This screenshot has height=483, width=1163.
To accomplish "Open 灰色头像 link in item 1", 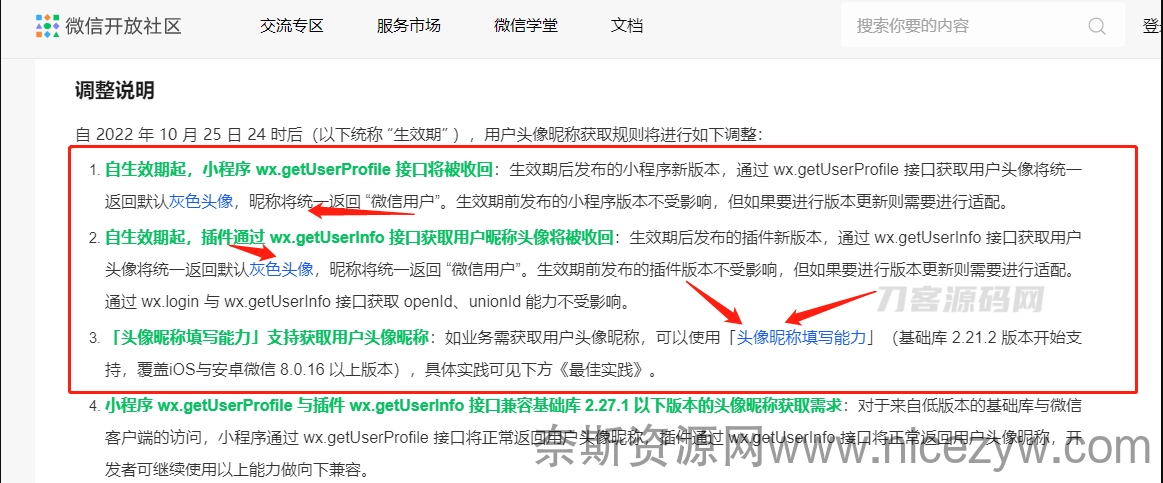I will pos(202,201).
